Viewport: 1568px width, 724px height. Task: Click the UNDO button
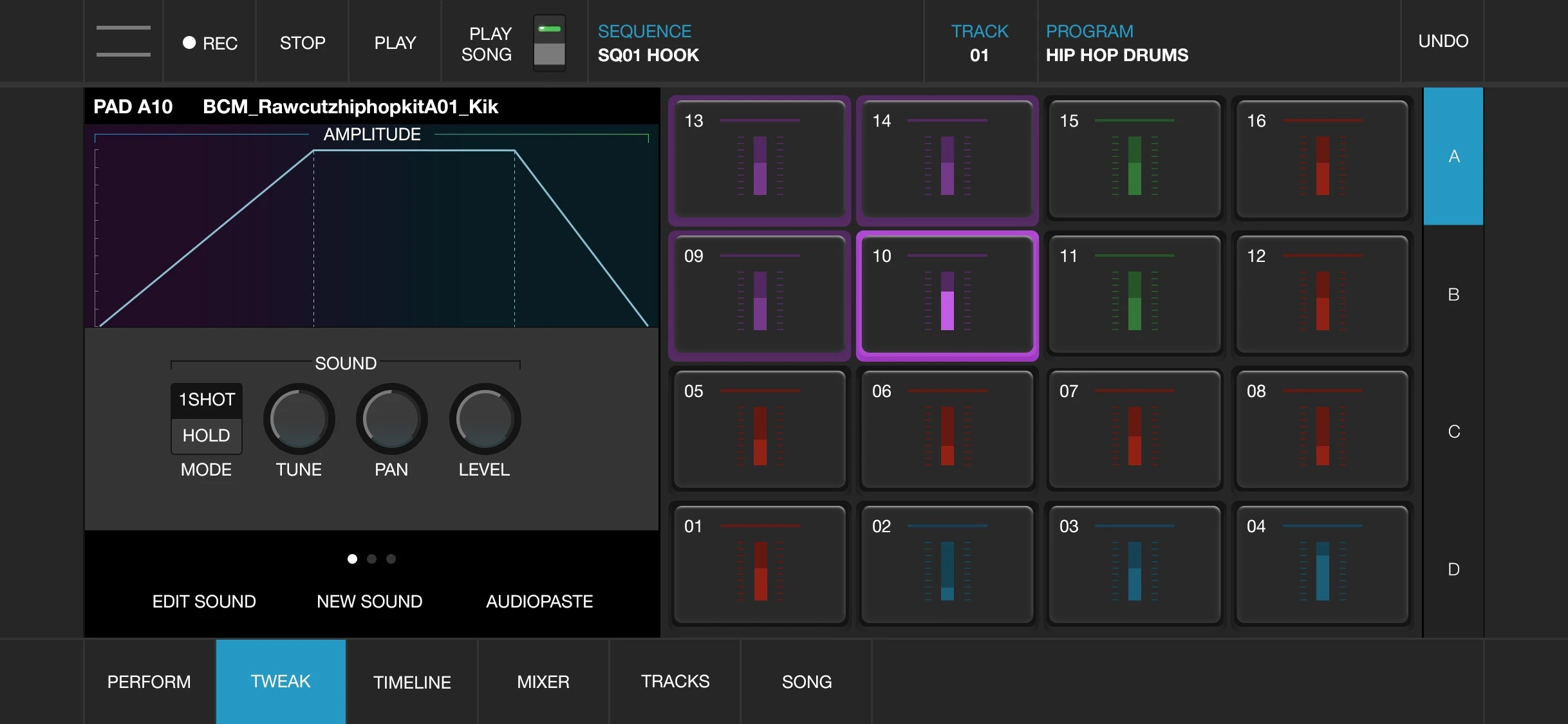pos(1443,41)
